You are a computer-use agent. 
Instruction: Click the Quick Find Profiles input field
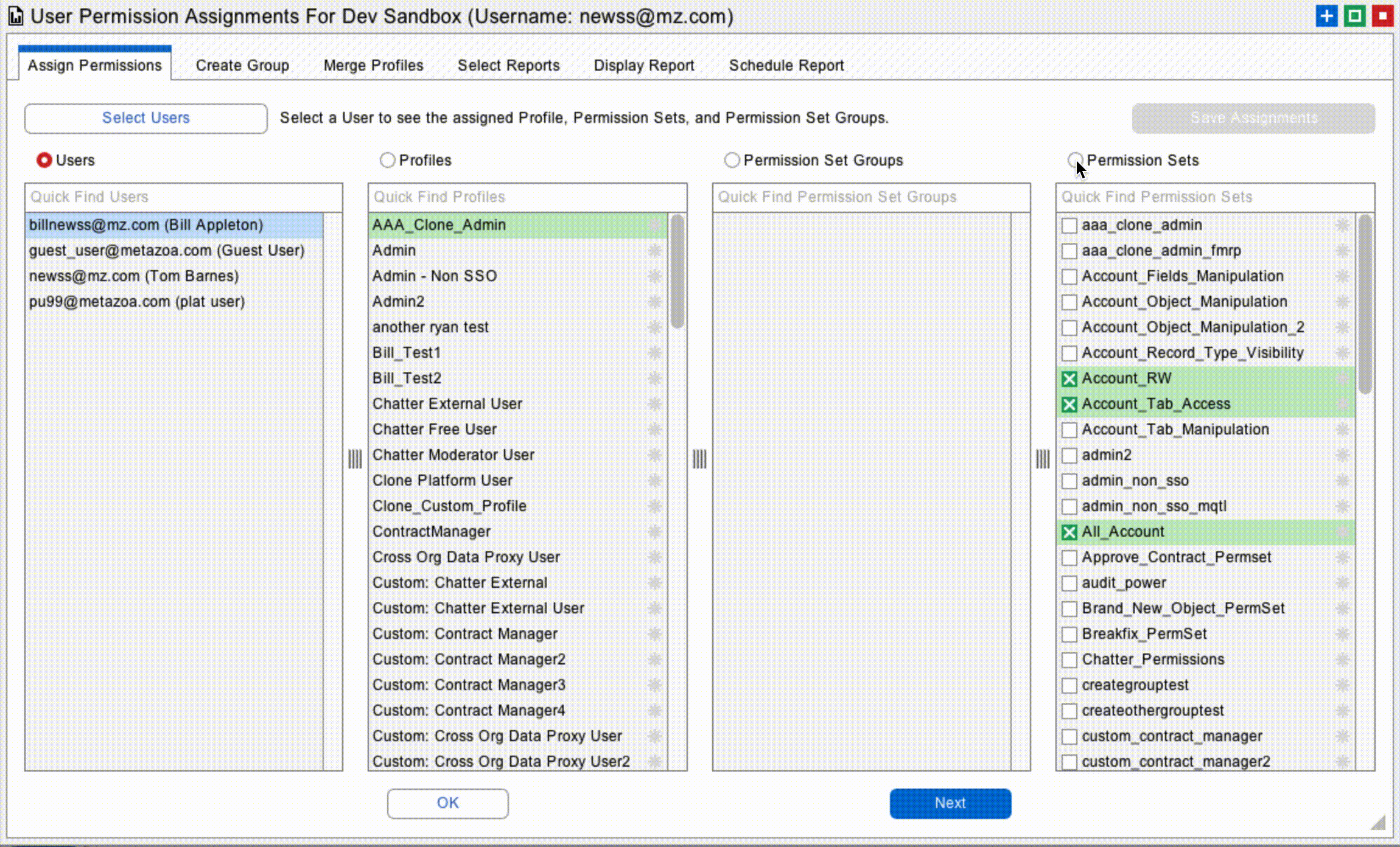click(x=527, y=197)
